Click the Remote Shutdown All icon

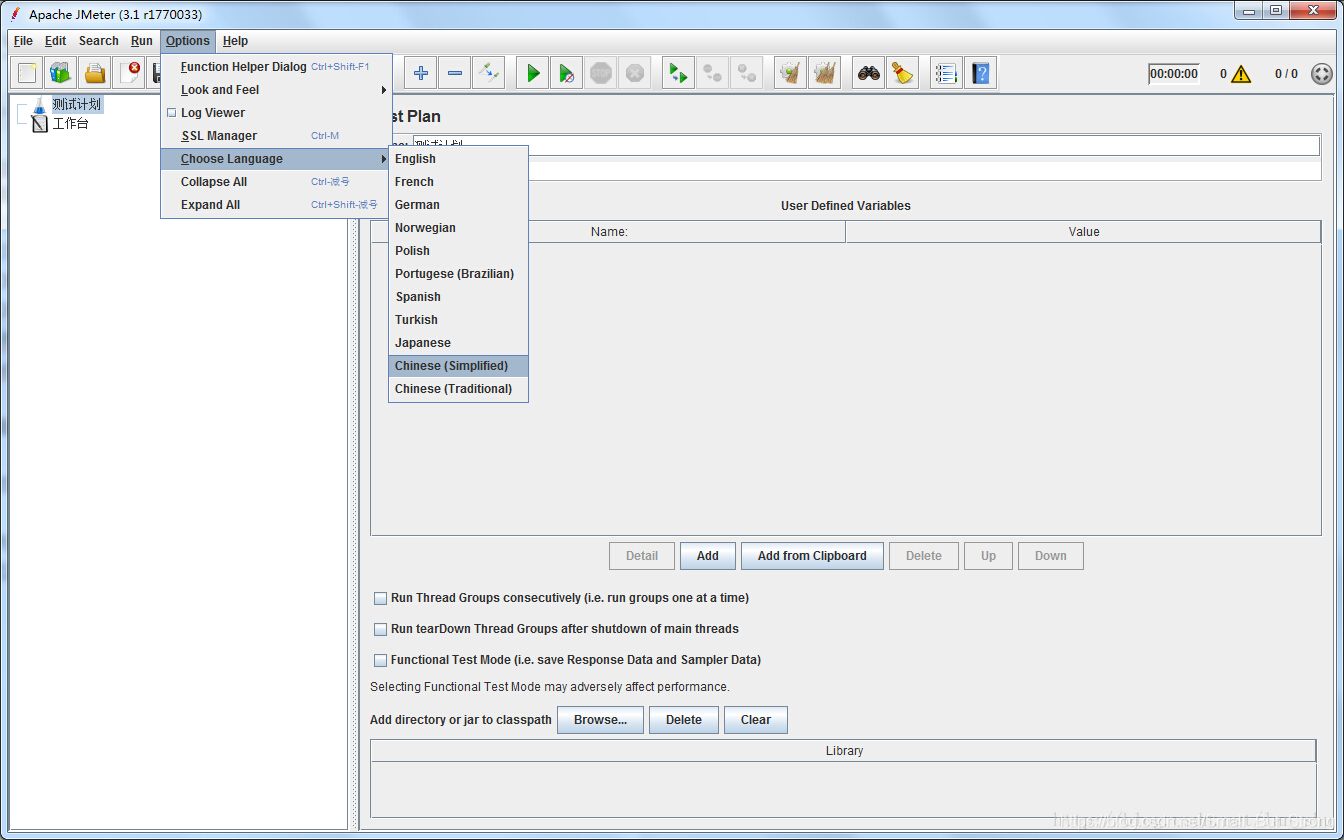(747, 73)
